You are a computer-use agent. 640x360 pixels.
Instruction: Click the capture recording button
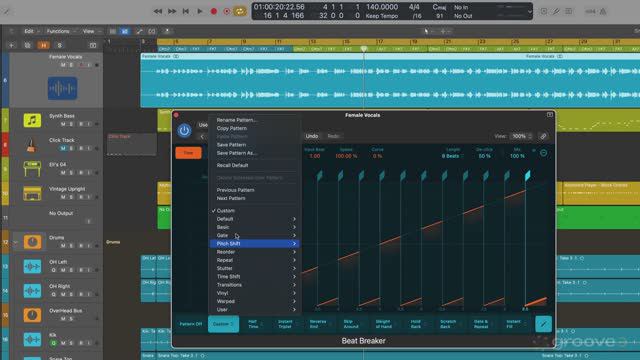coord(227,11)
